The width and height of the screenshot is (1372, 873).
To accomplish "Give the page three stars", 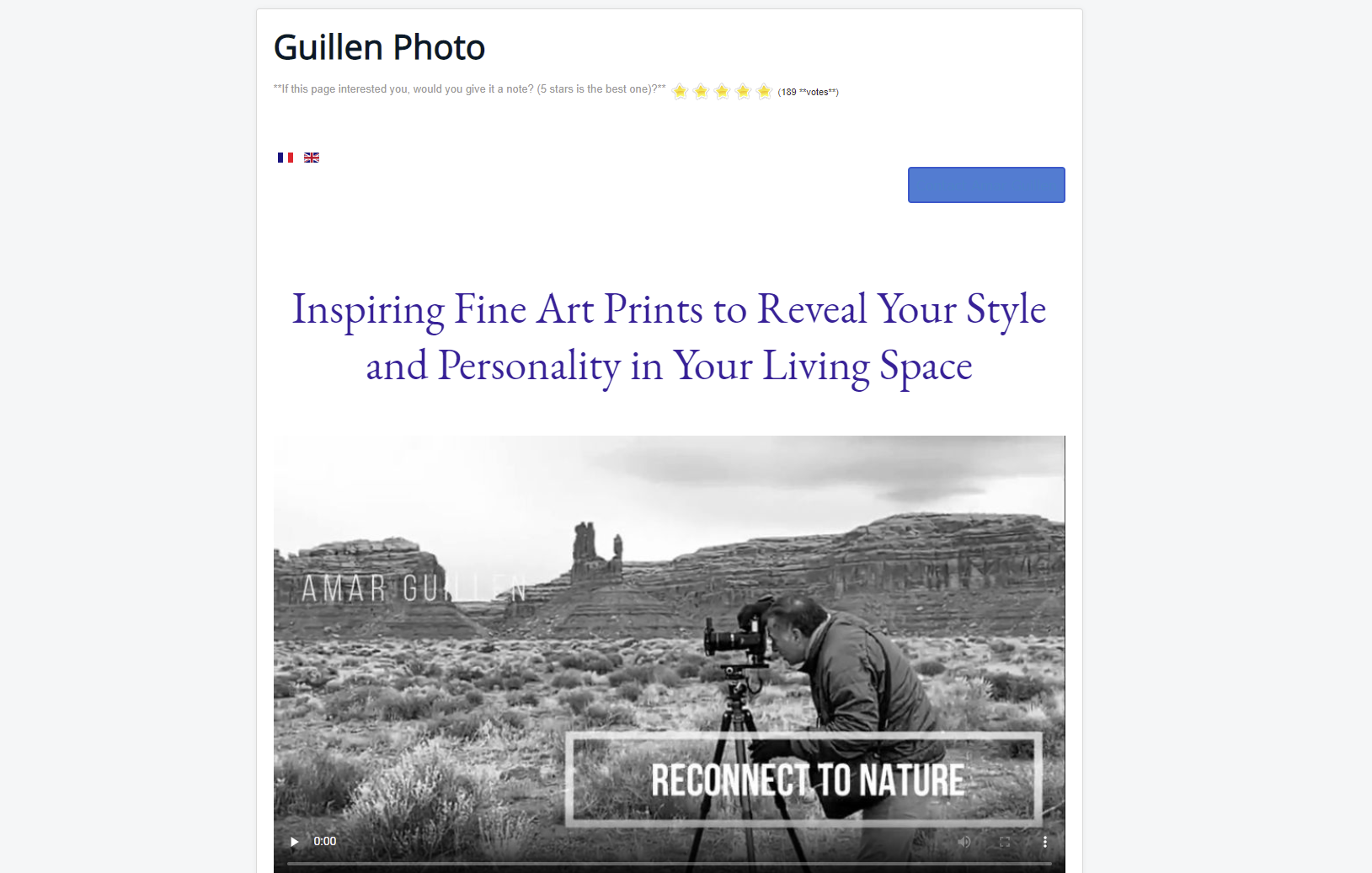I will (x=723, y=91).
